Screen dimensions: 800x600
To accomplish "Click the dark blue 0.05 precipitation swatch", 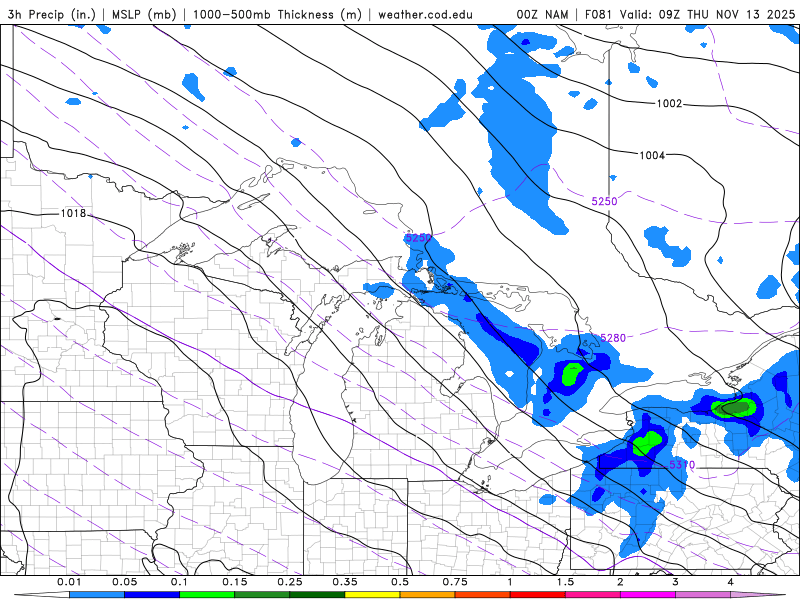I will coord(152,595).
